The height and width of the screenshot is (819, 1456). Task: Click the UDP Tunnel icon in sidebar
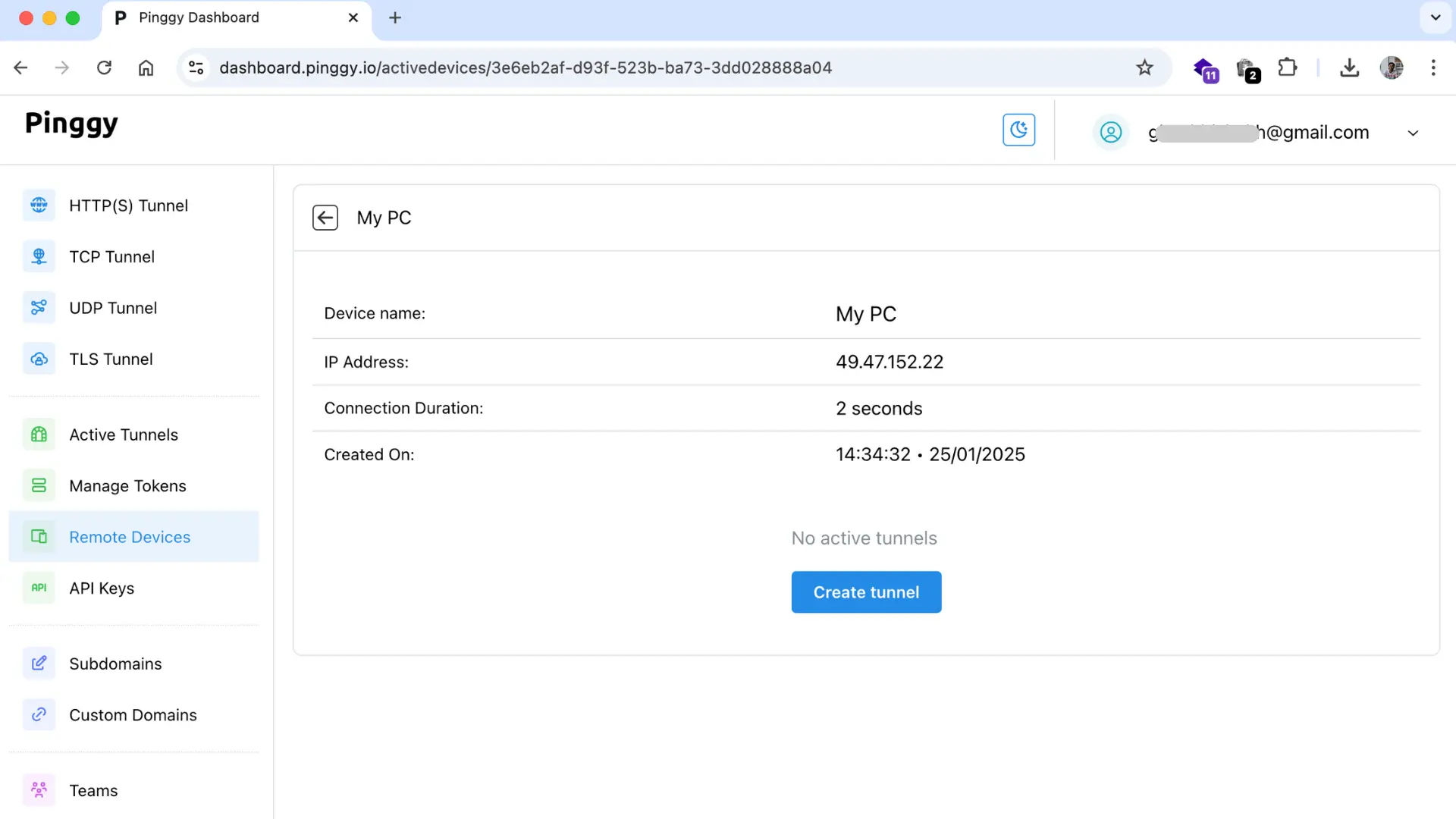pos(39,307)
